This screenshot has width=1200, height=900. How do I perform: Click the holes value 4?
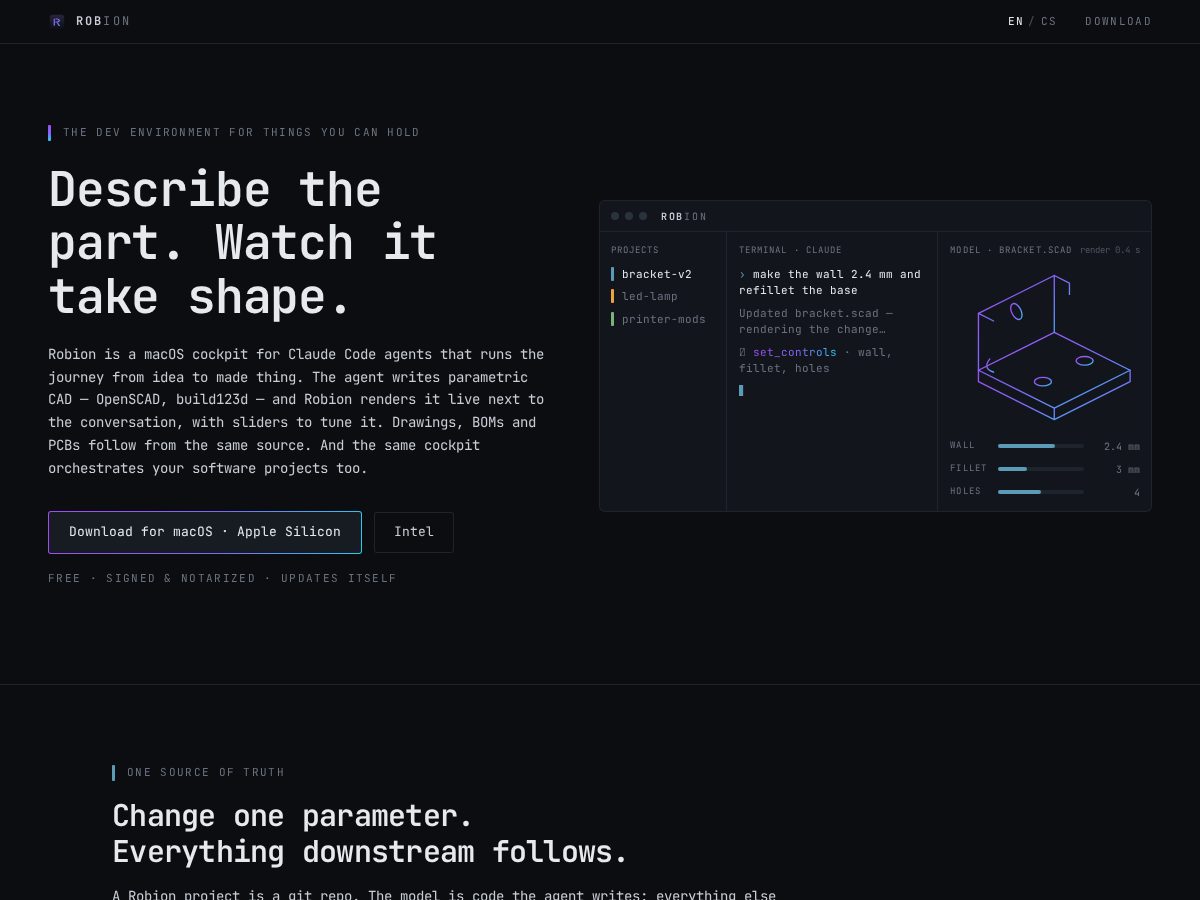1137,492
